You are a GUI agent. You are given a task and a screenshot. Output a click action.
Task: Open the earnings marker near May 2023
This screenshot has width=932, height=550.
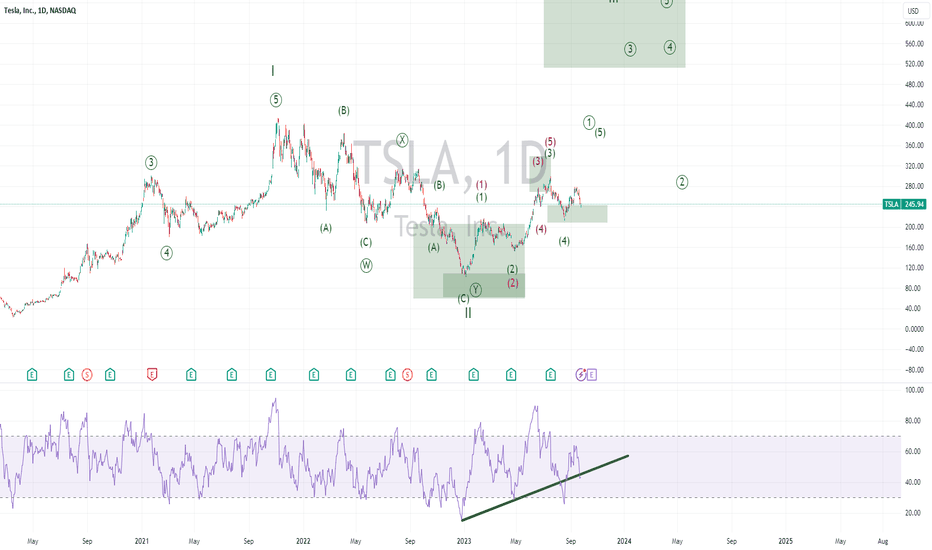(511, 375)
